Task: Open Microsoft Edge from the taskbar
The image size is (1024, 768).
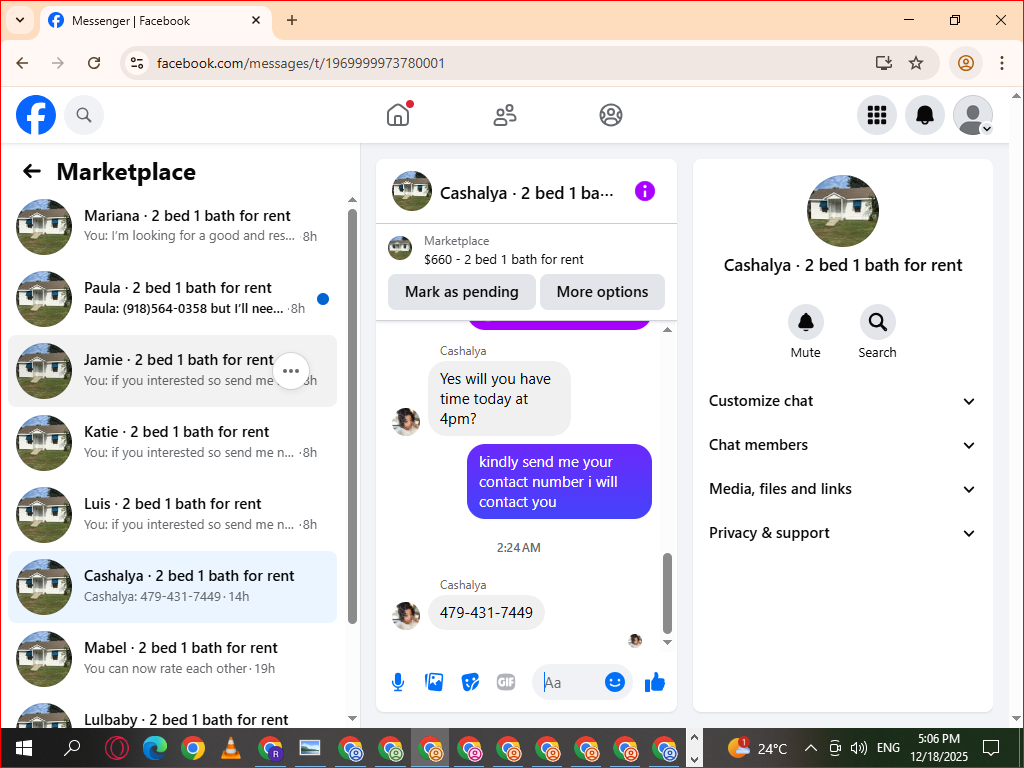Action: click(x=155, y=748)
